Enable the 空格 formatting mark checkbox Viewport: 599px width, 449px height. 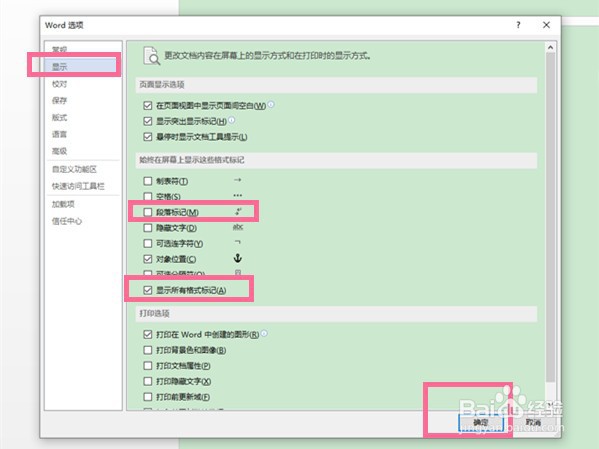coord(148,196)
